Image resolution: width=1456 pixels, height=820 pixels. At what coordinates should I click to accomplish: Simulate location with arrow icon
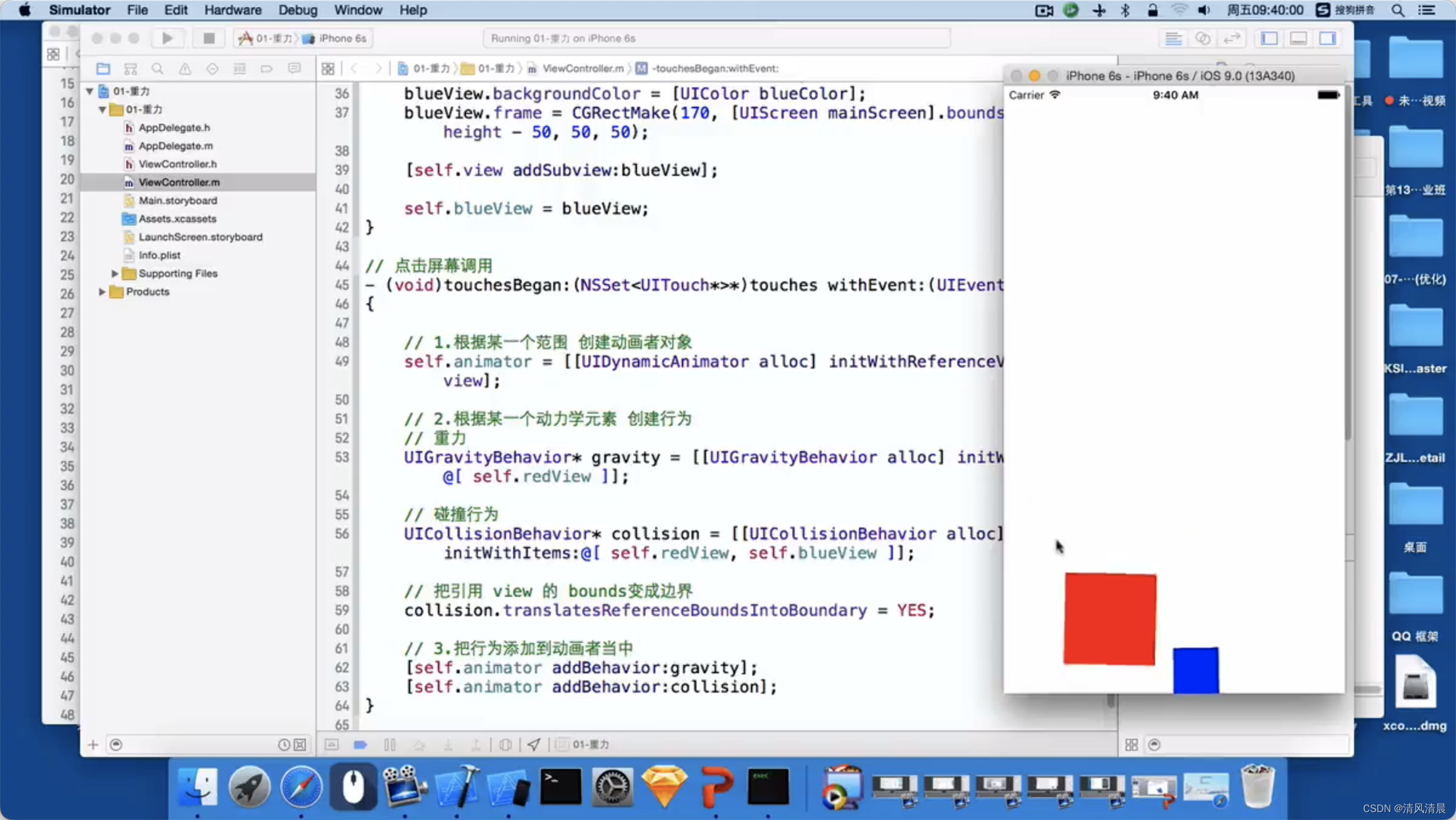point(534,744)
